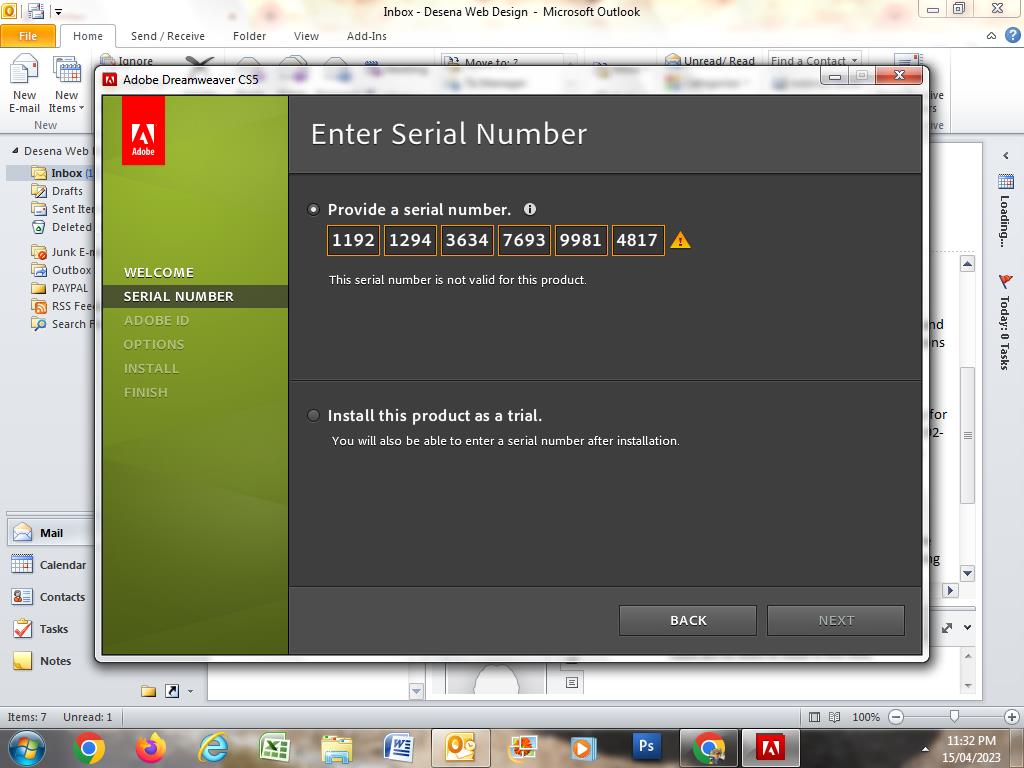Collapse the Desena Web mailbox tree

coord(15,151)
